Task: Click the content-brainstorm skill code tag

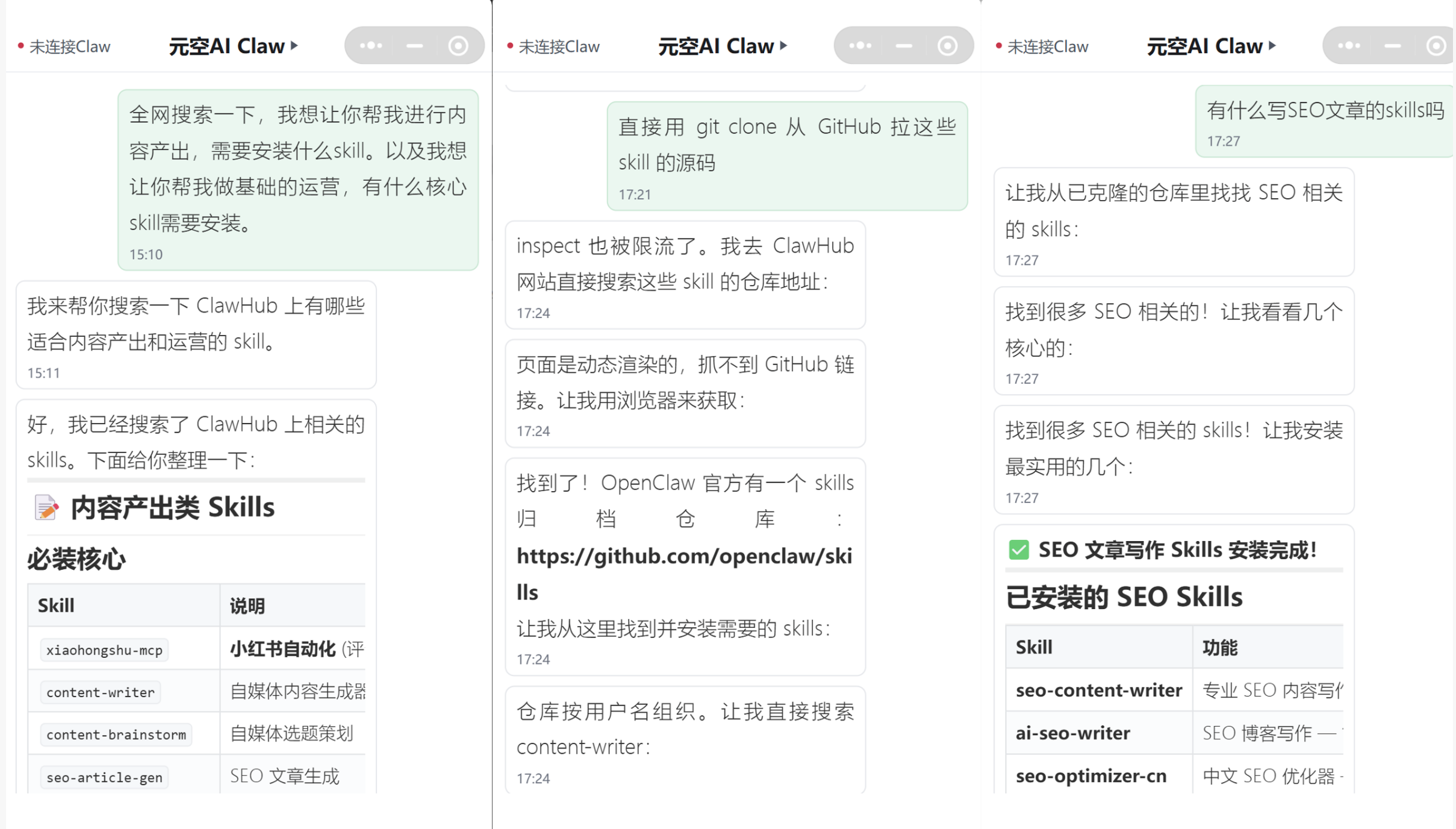Action: 116,734
